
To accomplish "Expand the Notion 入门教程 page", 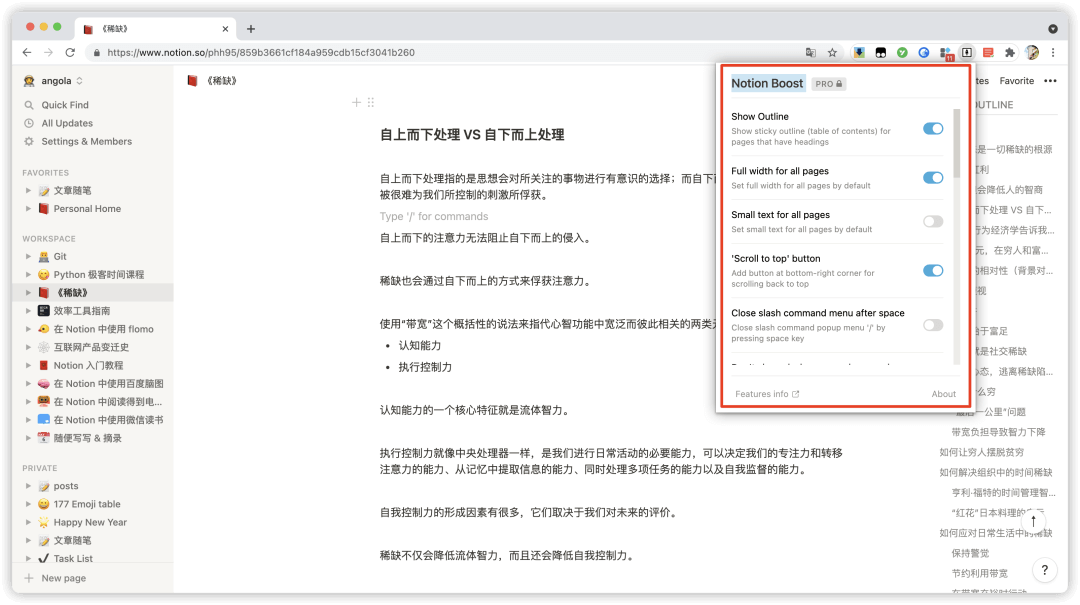I will pyautogui.click(x=28, y=365).
